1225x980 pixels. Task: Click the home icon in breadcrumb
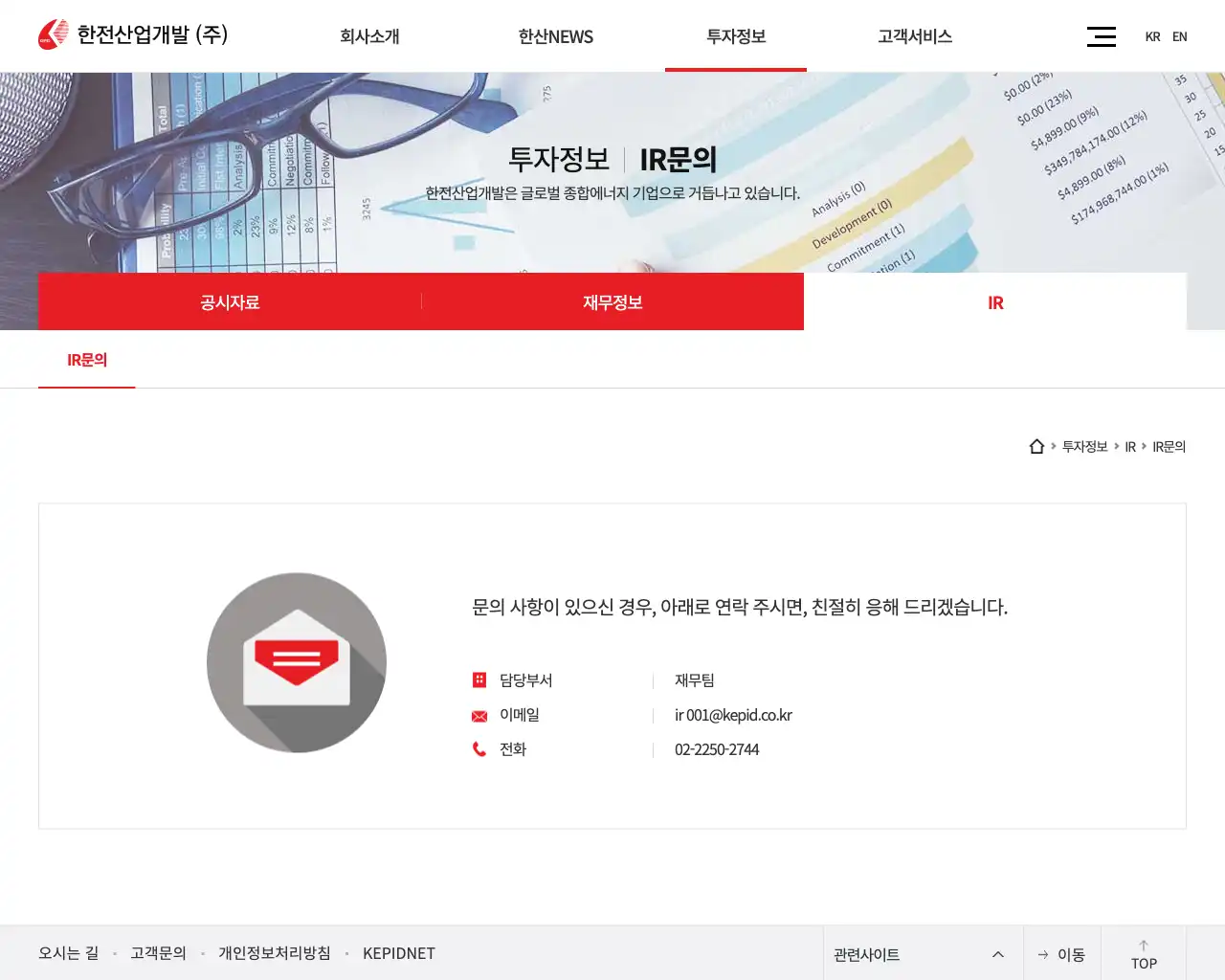click(x=1036, y=447)
